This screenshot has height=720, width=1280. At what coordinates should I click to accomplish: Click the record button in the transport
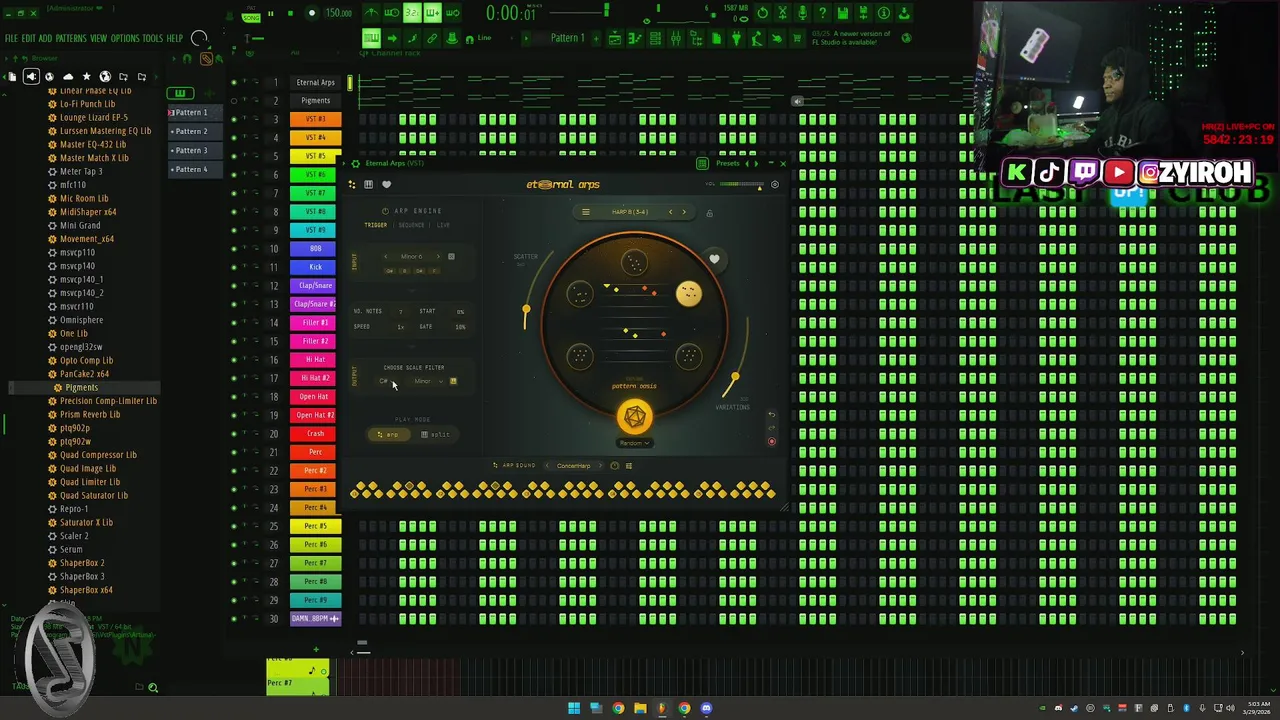tap(312, 13)
